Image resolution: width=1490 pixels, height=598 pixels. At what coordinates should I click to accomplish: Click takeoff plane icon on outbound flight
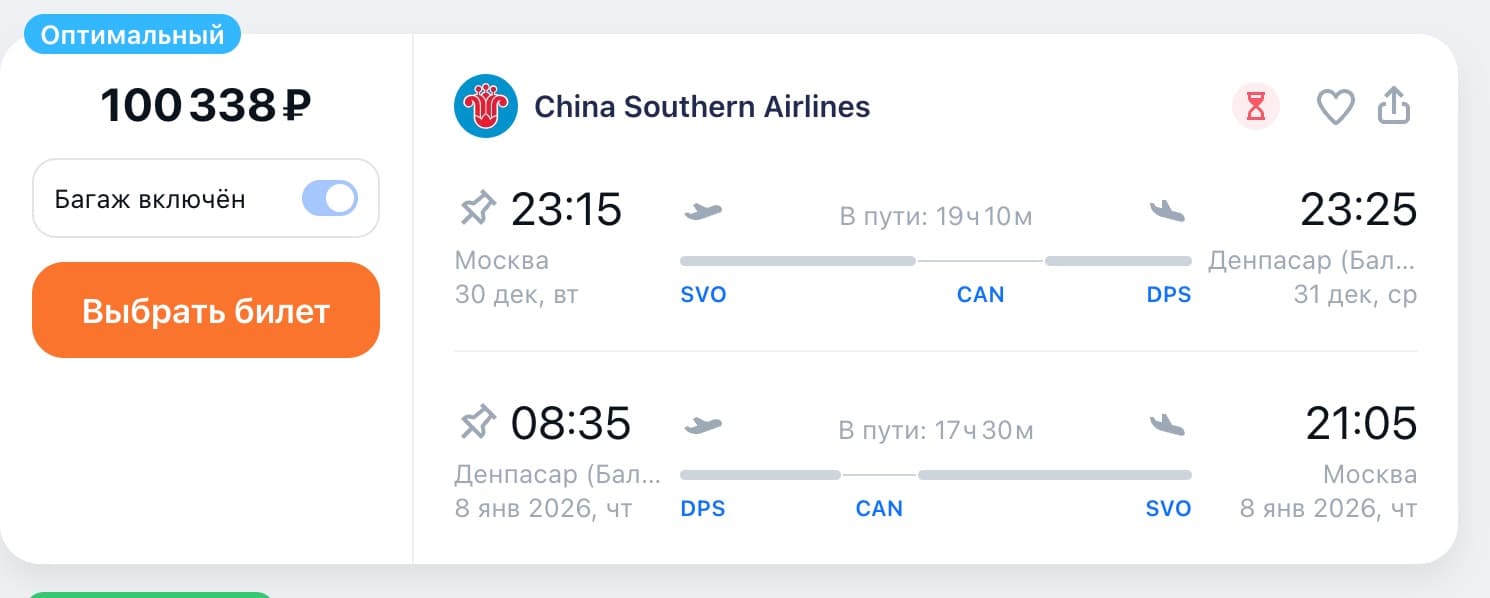tap(703, 211)
